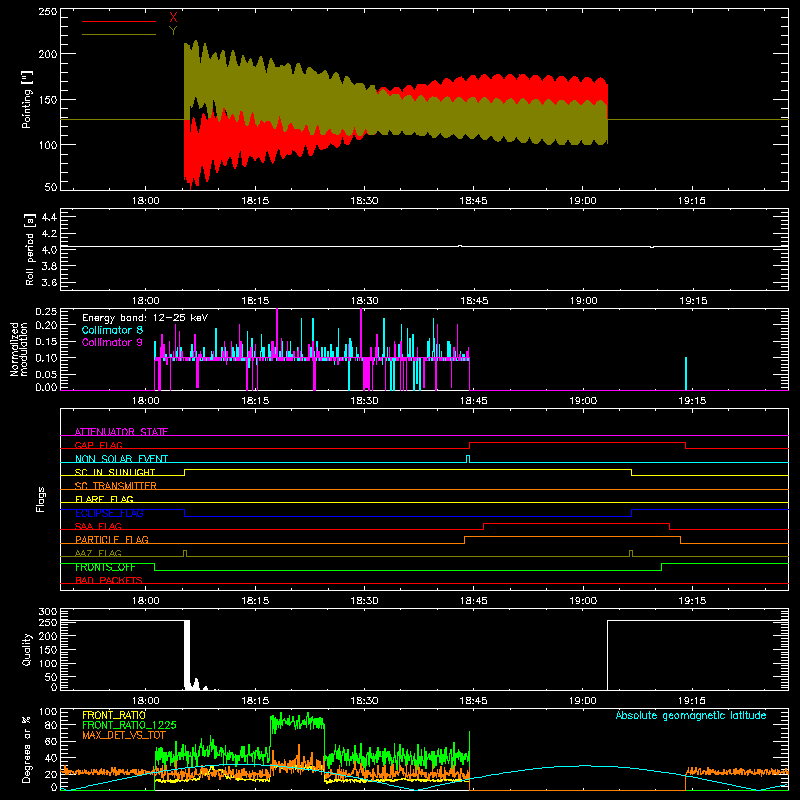Select the "Energy band: 12-25 keV" text
The width and height of the screenshot is (800, 800).
point(145,318)
